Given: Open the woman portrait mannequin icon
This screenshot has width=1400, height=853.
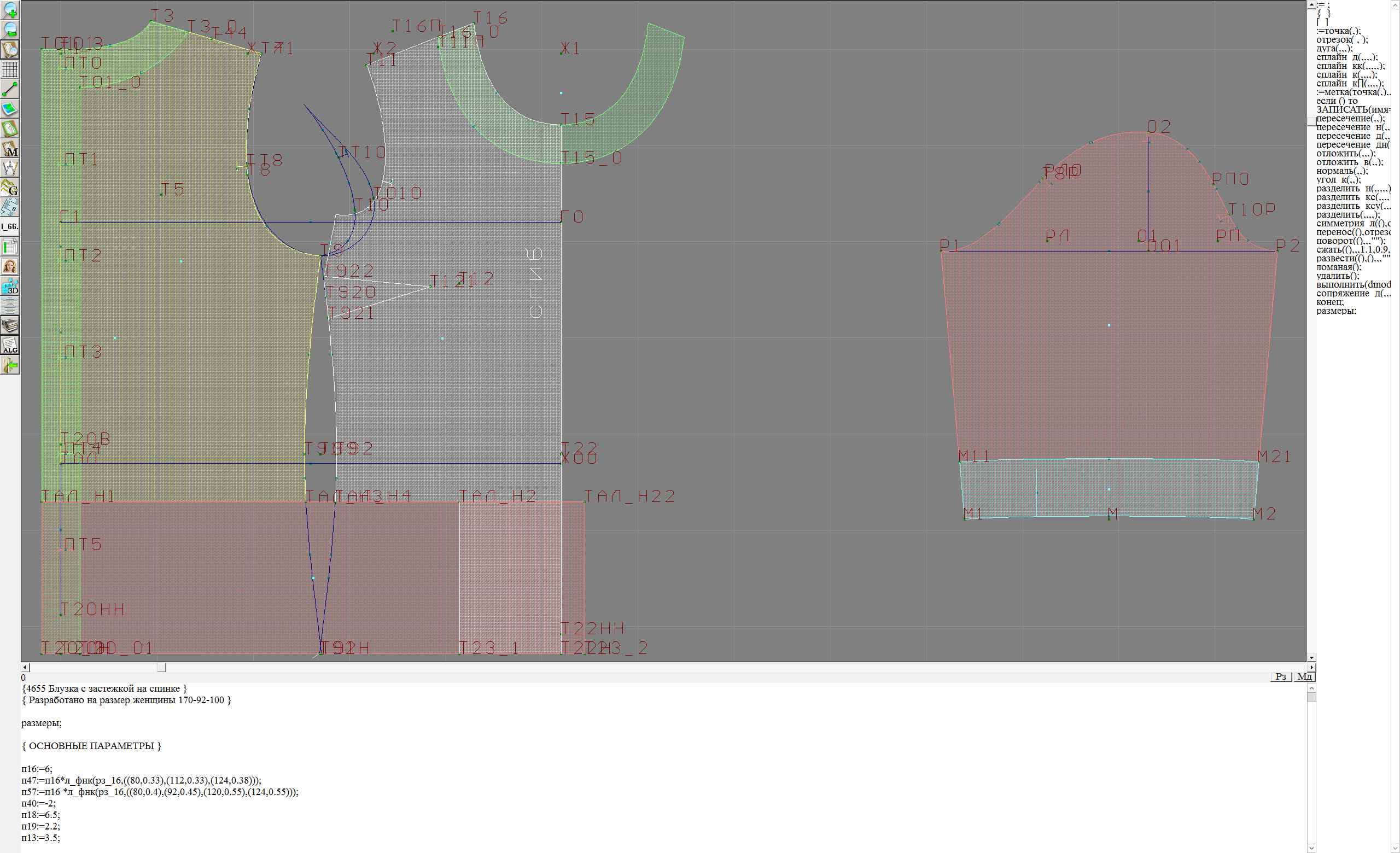Looking at the screenshot, I should pyautogui.click(x=10, y=266).
